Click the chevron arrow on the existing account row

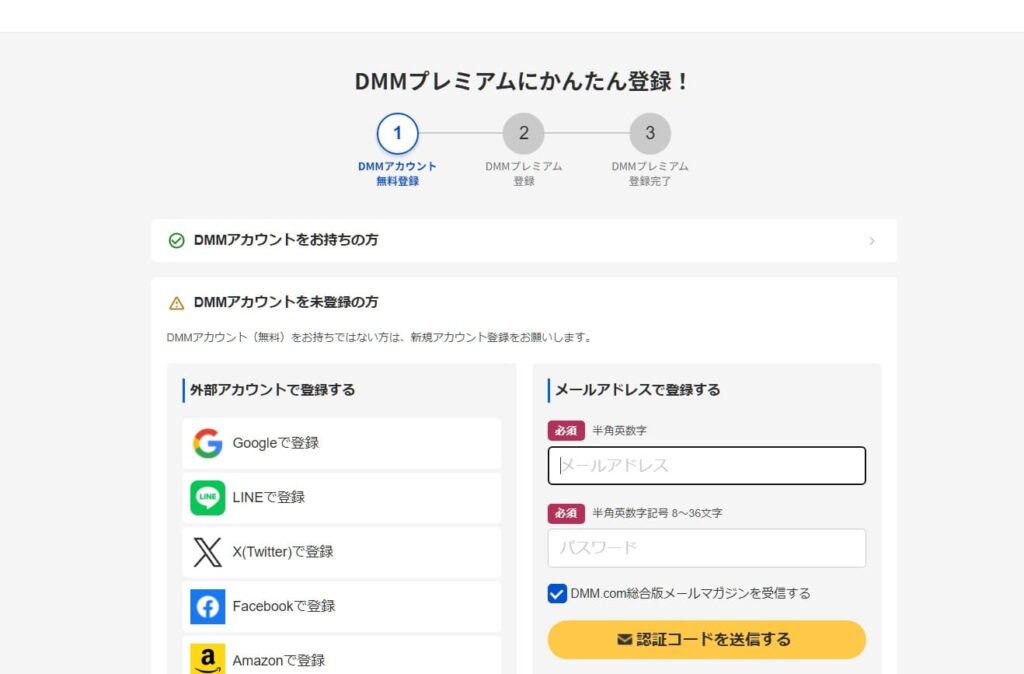(872, 241)
